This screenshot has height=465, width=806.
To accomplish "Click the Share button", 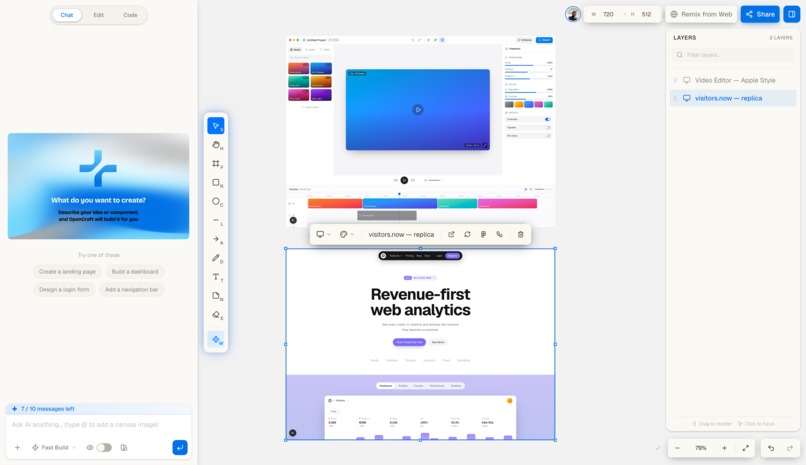I will [x=760, y=14].
